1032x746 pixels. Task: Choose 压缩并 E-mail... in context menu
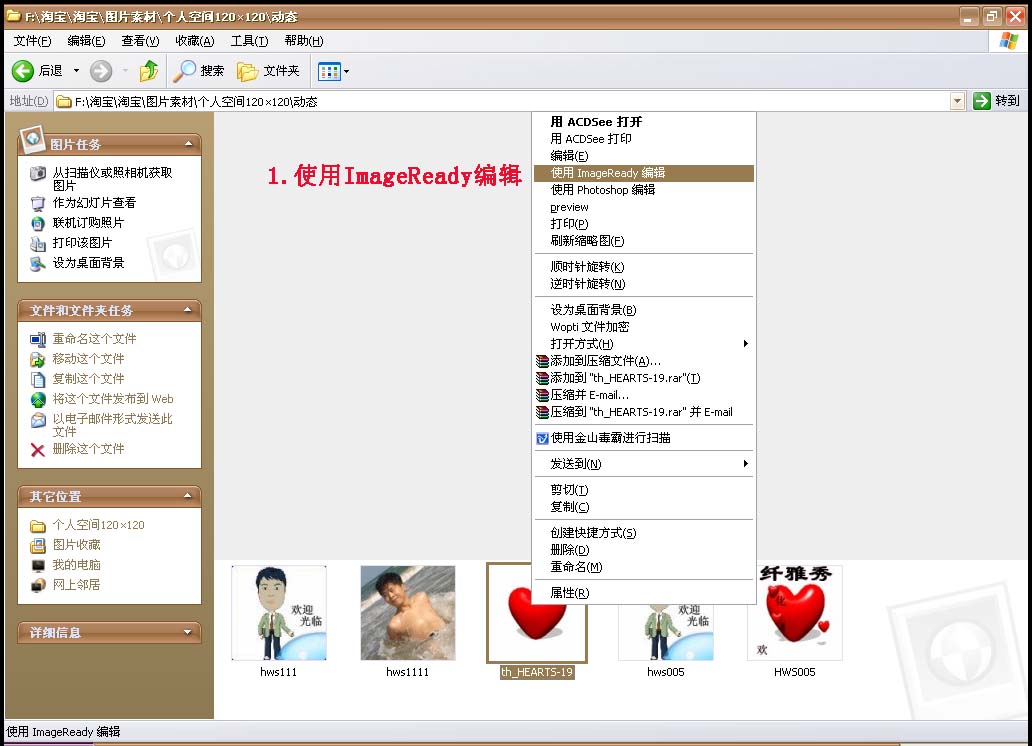[x=643, y=396]
